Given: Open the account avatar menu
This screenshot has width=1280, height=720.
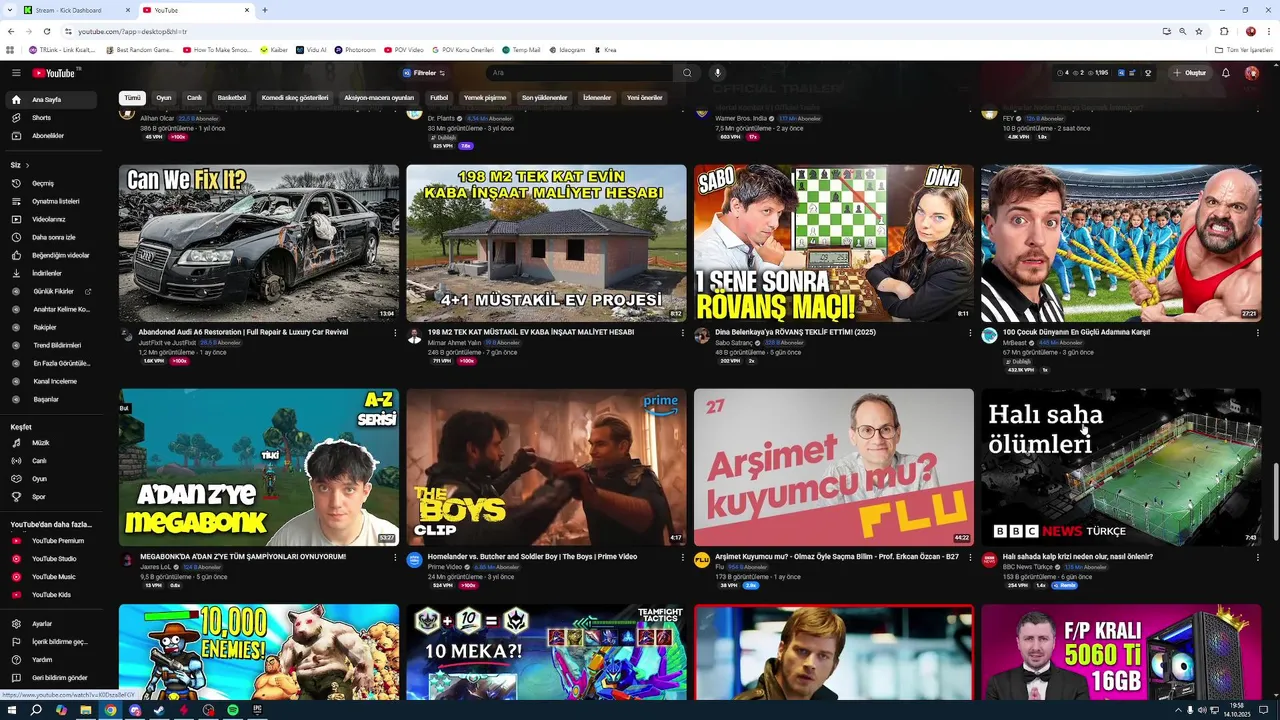Looking at the screenshot, I should pyautogui.click(x=1252, y=73).
